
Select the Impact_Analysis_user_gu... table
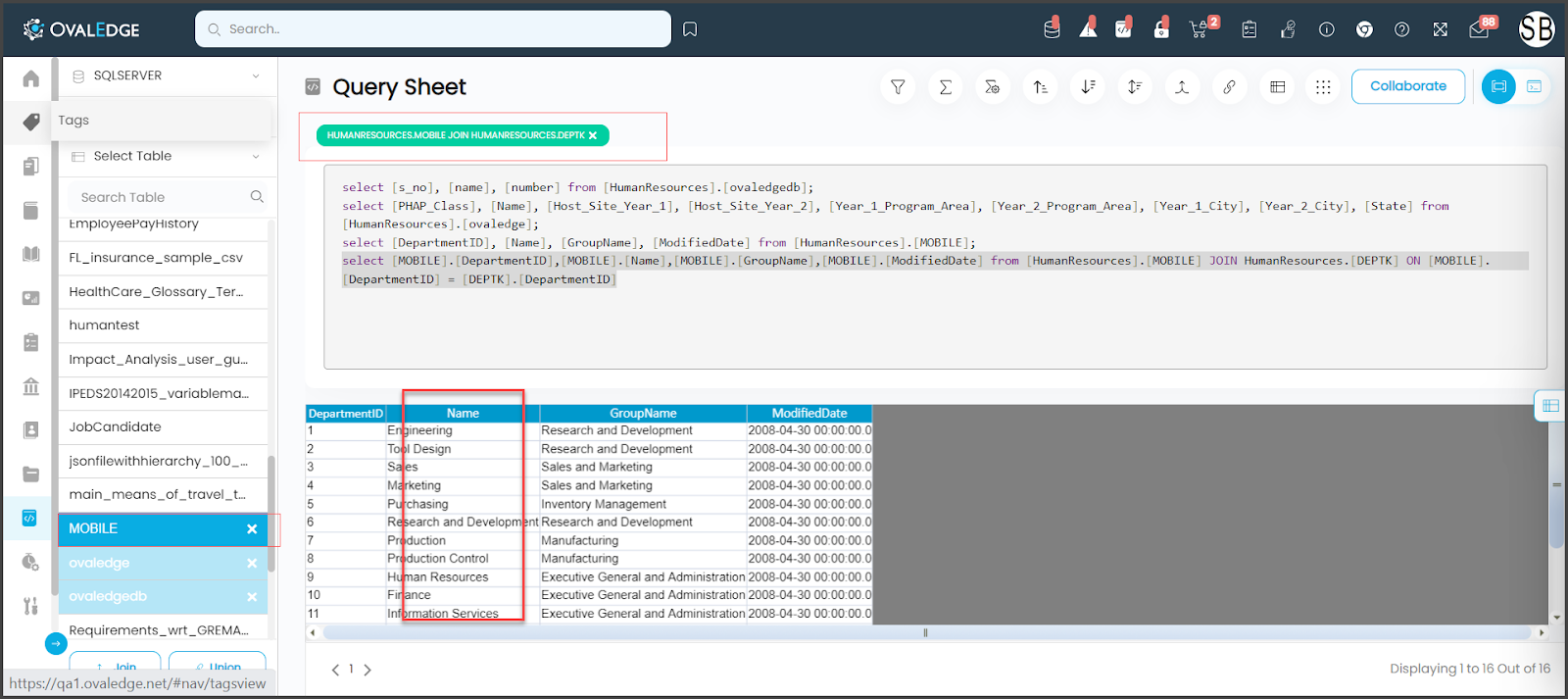(x=163, y=360)
